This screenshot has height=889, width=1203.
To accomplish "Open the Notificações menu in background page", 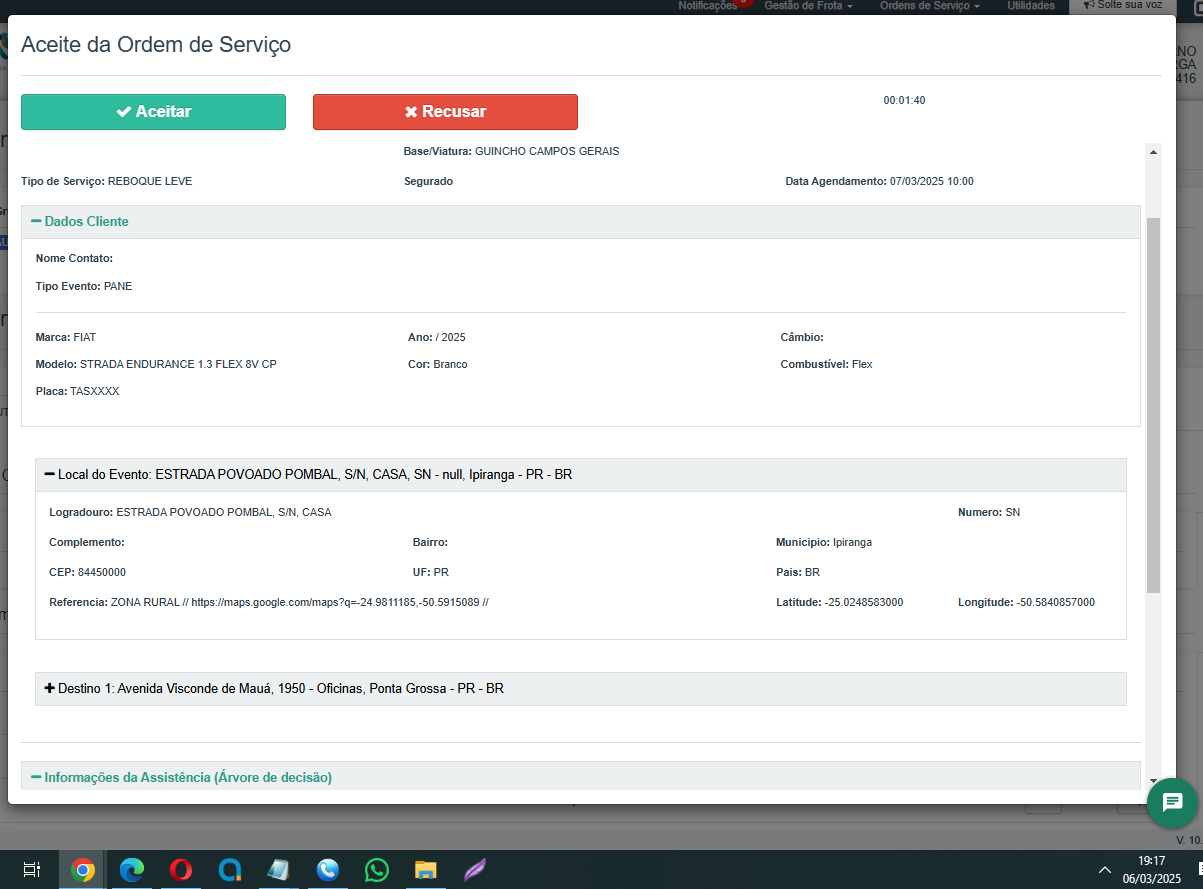I will [707, 6].
